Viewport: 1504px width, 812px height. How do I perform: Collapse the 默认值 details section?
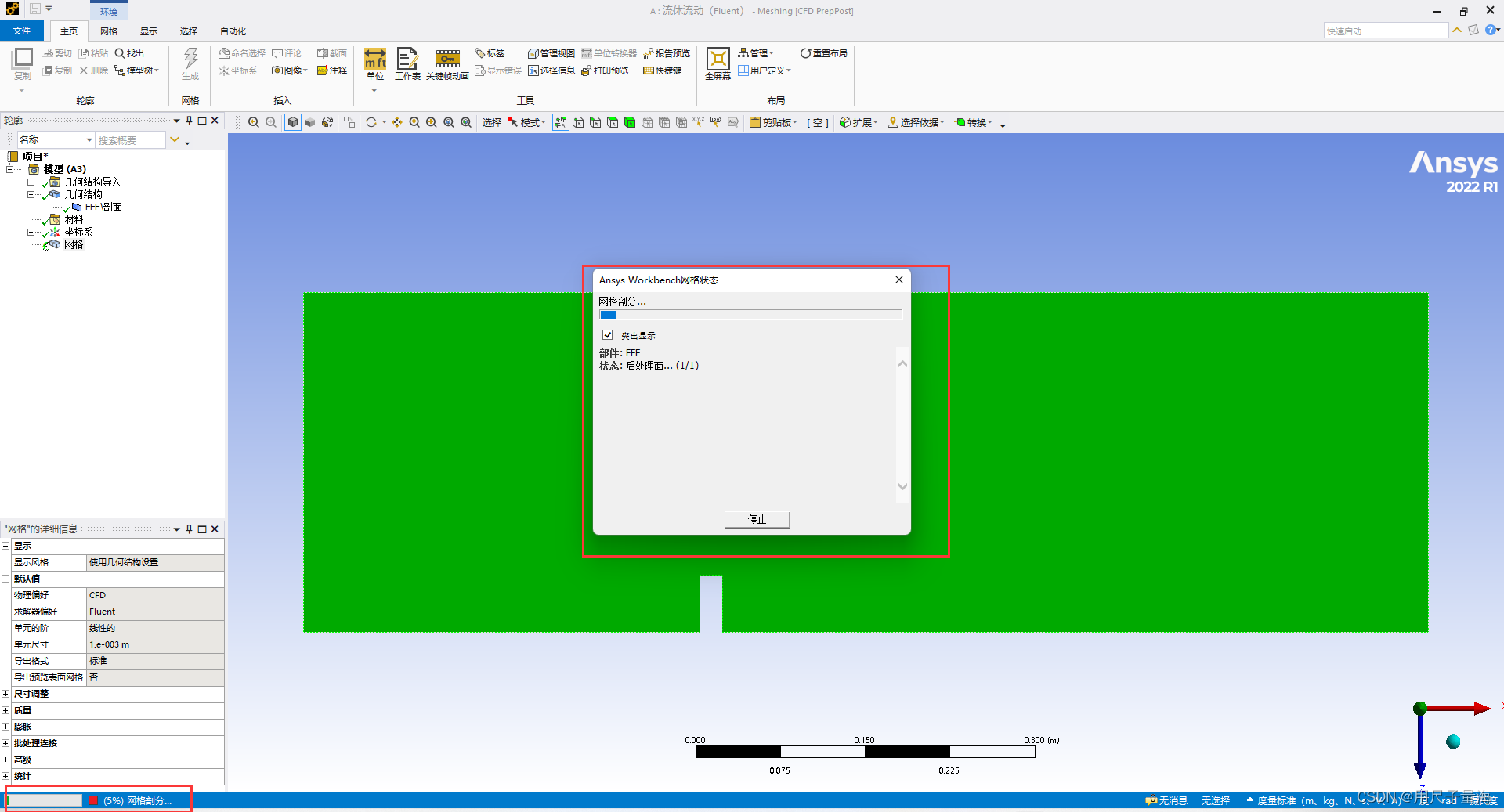point(5,579)
